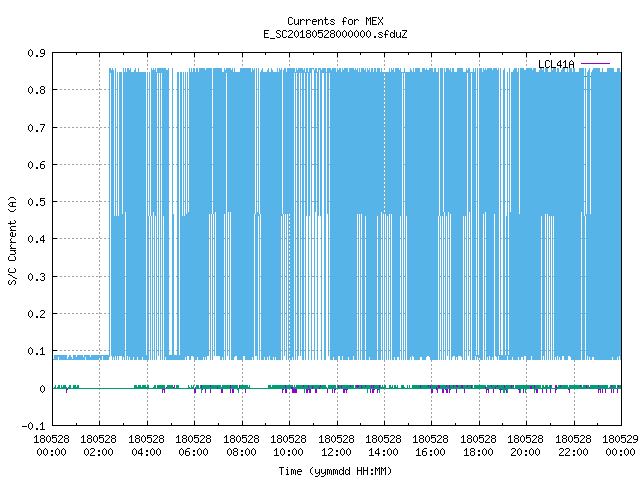Click the 0.5 y-axis tick label

[x=37, y=202]
